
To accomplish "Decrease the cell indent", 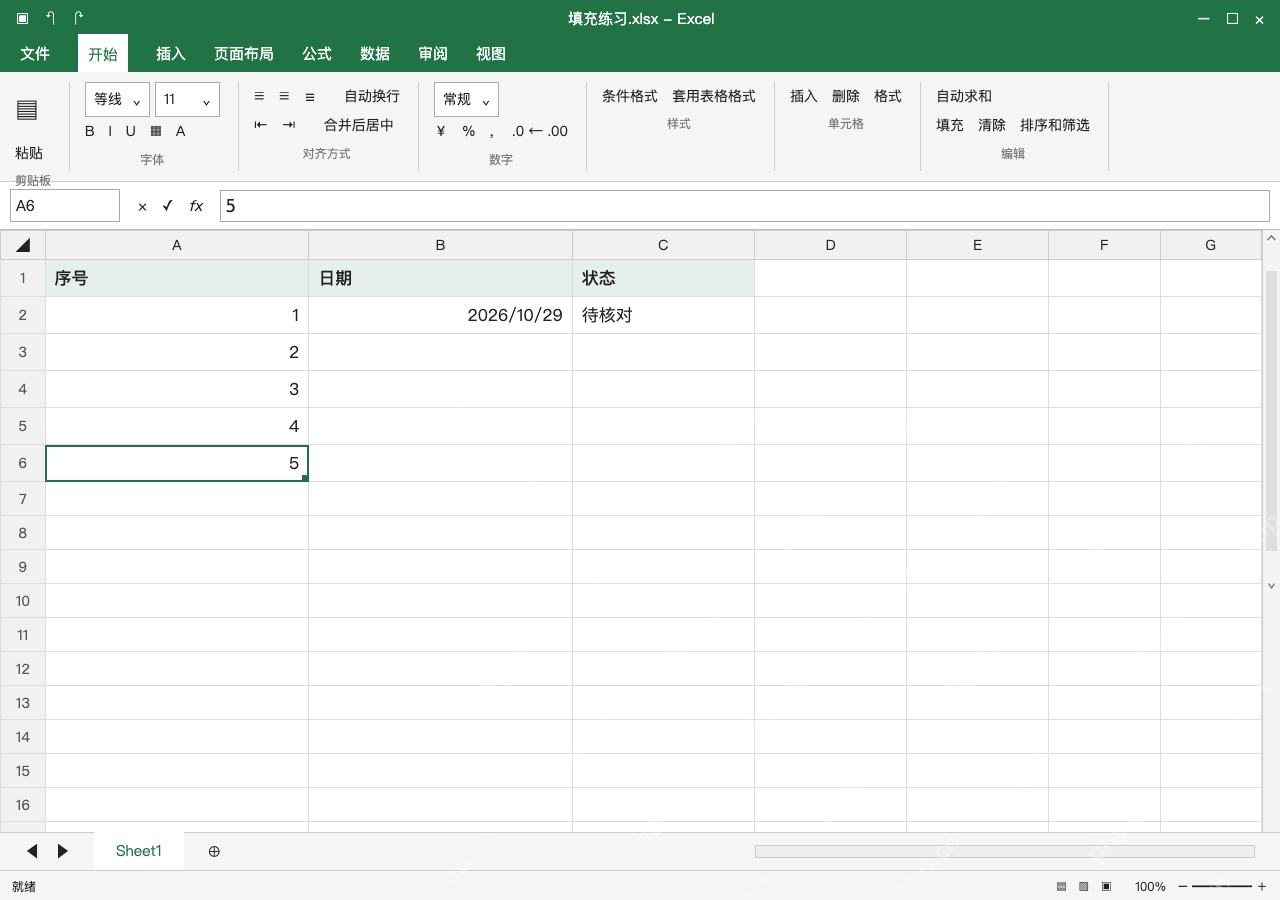I will (x=261, y=125).
